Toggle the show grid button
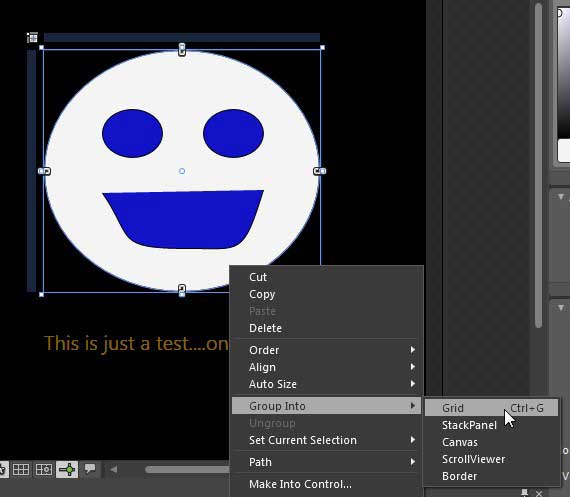Image resolution: width=570 pixels, height=497 pixels. pyautogui.click(x=21, y=469)
